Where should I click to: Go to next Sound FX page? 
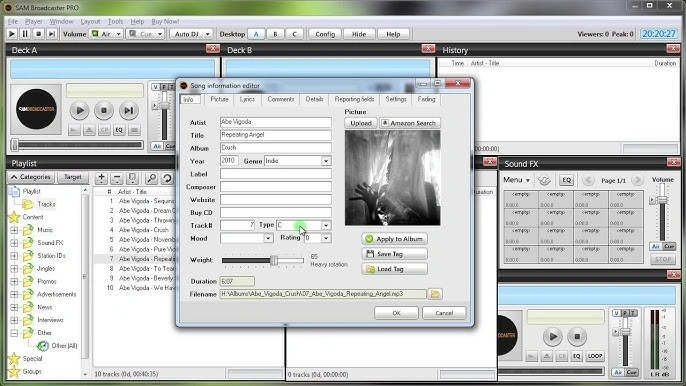[637, 180]
